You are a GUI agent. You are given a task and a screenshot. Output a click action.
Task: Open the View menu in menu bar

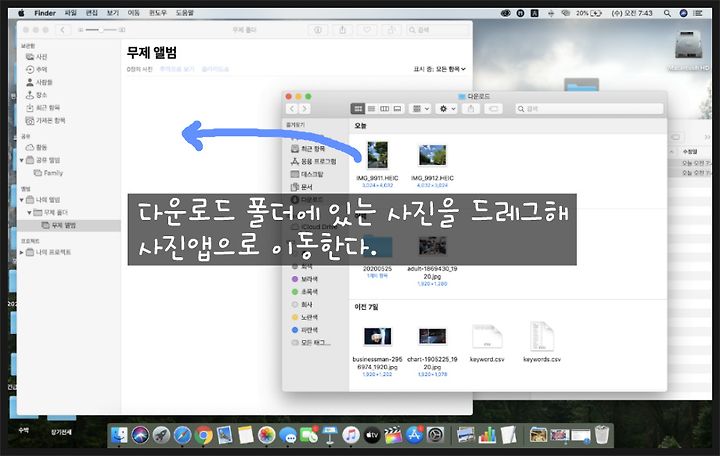(112, 13)
